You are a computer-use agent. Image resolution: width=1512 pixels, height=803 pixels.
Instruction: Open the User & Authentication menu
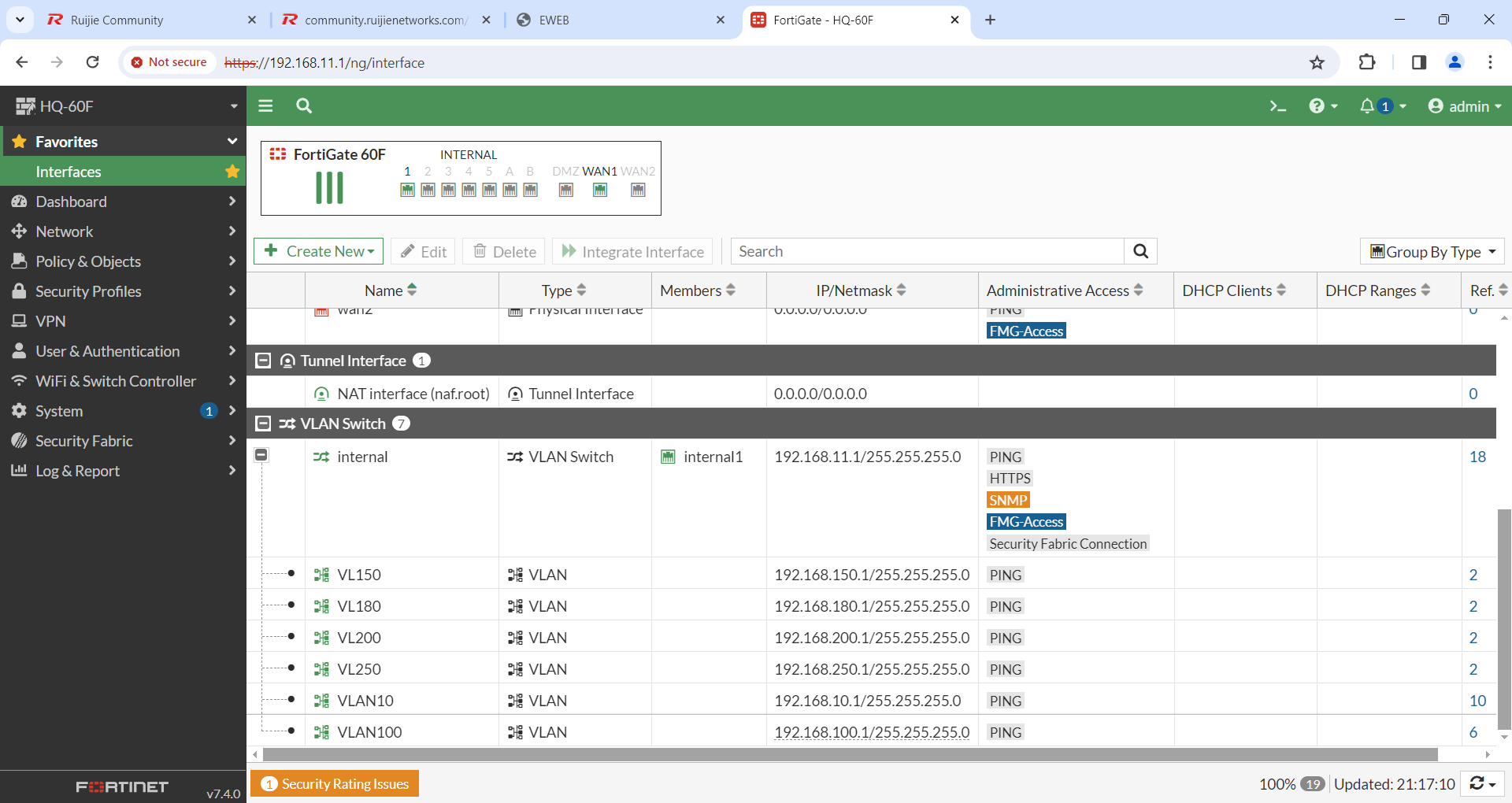tap(123, 351)
